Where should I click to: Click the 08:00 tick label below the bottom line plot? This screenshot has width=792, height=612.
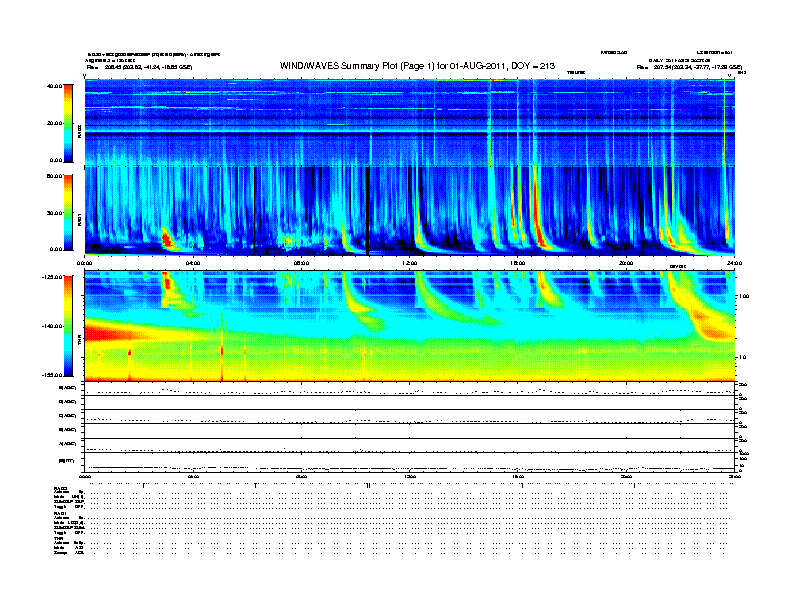(301, 477)
